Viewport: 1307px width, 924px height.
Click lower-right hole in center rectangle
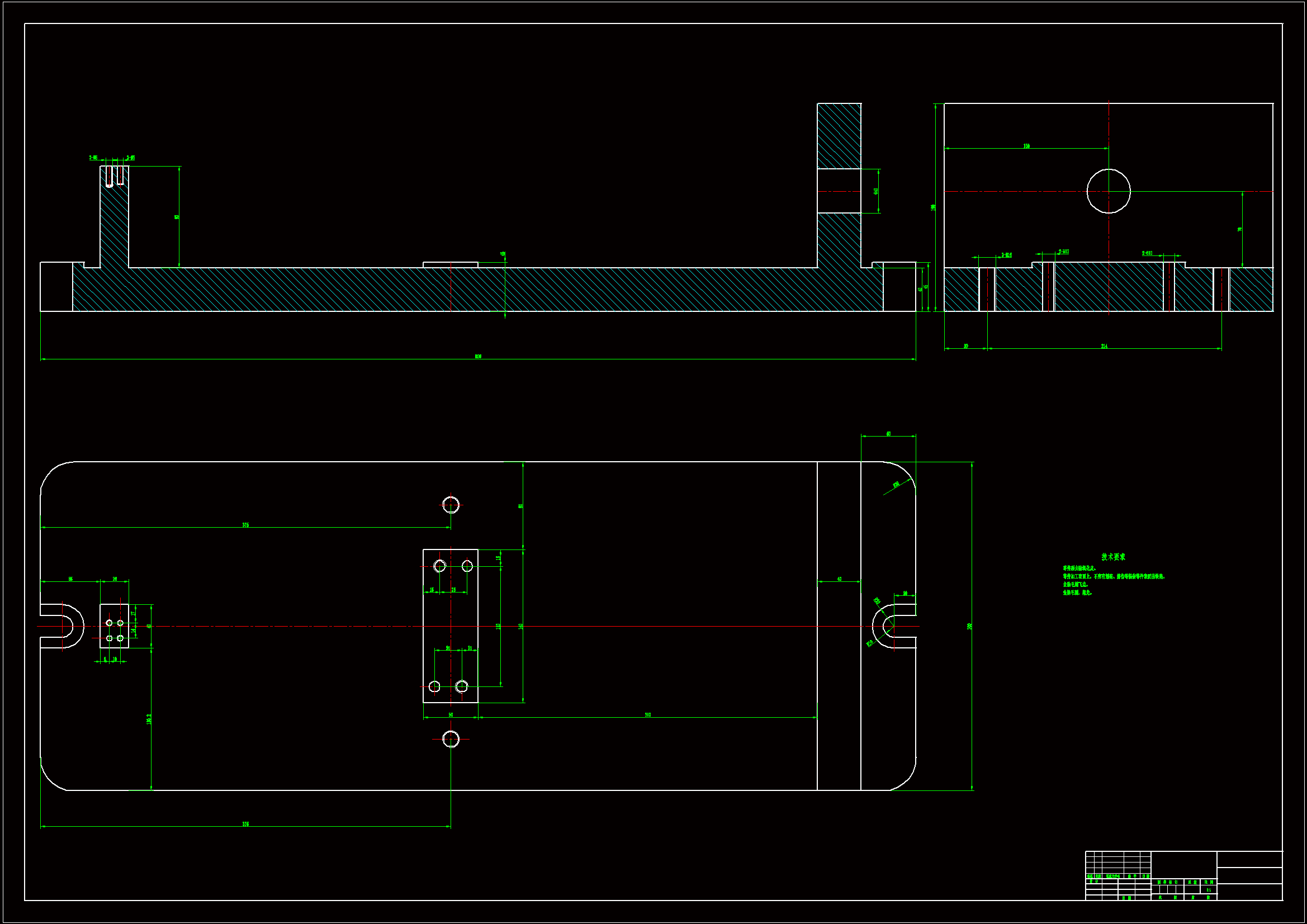pyautogui.click(x=462, y=686)
